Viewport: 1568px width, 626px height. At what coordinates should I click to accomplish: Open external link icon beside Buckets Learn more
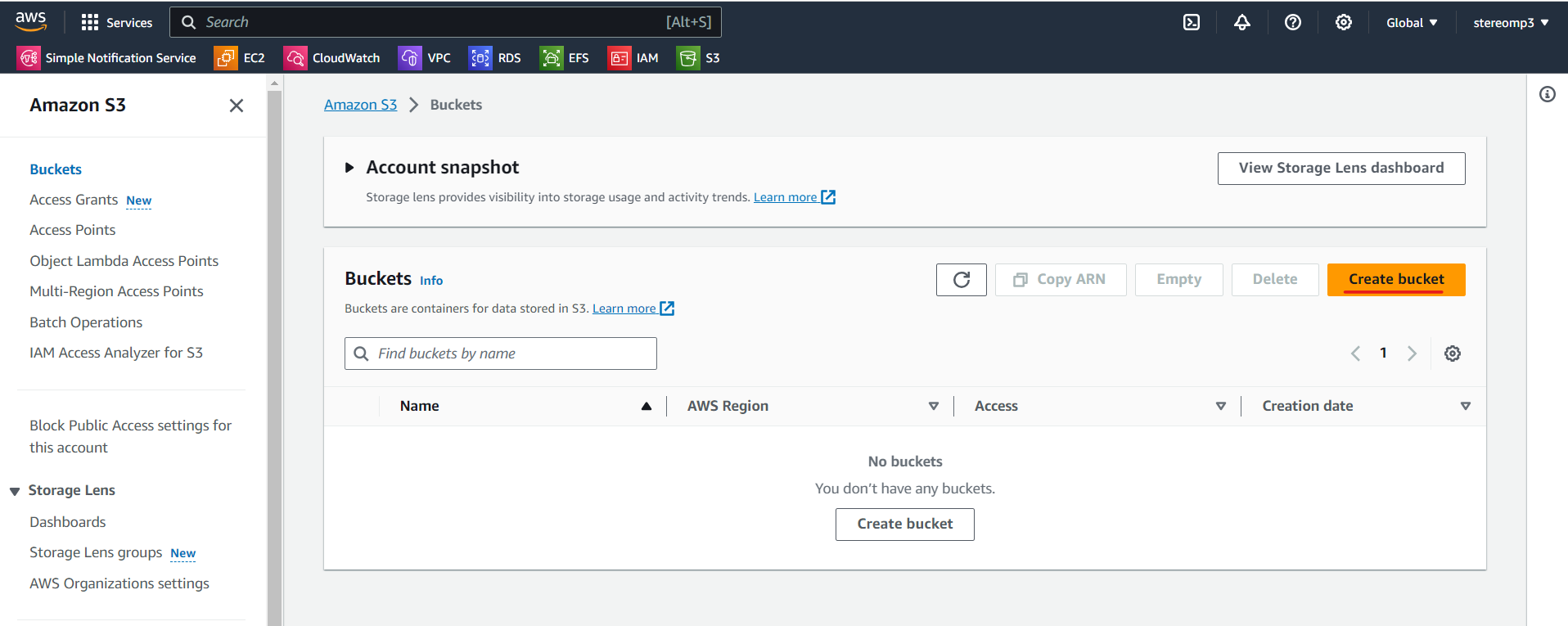coord(667,308)
